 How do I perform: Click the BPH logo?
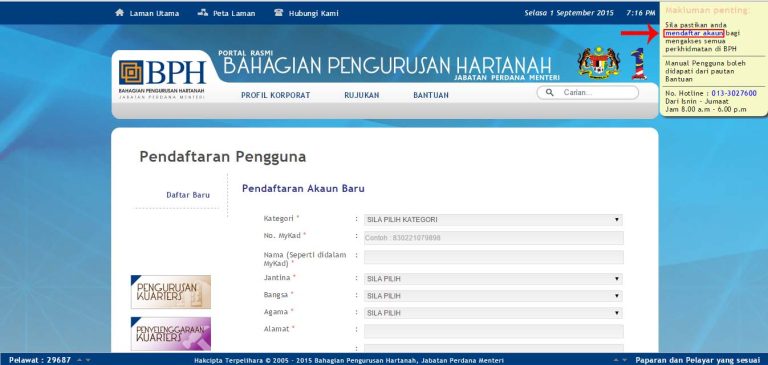(x=162, y=78)
